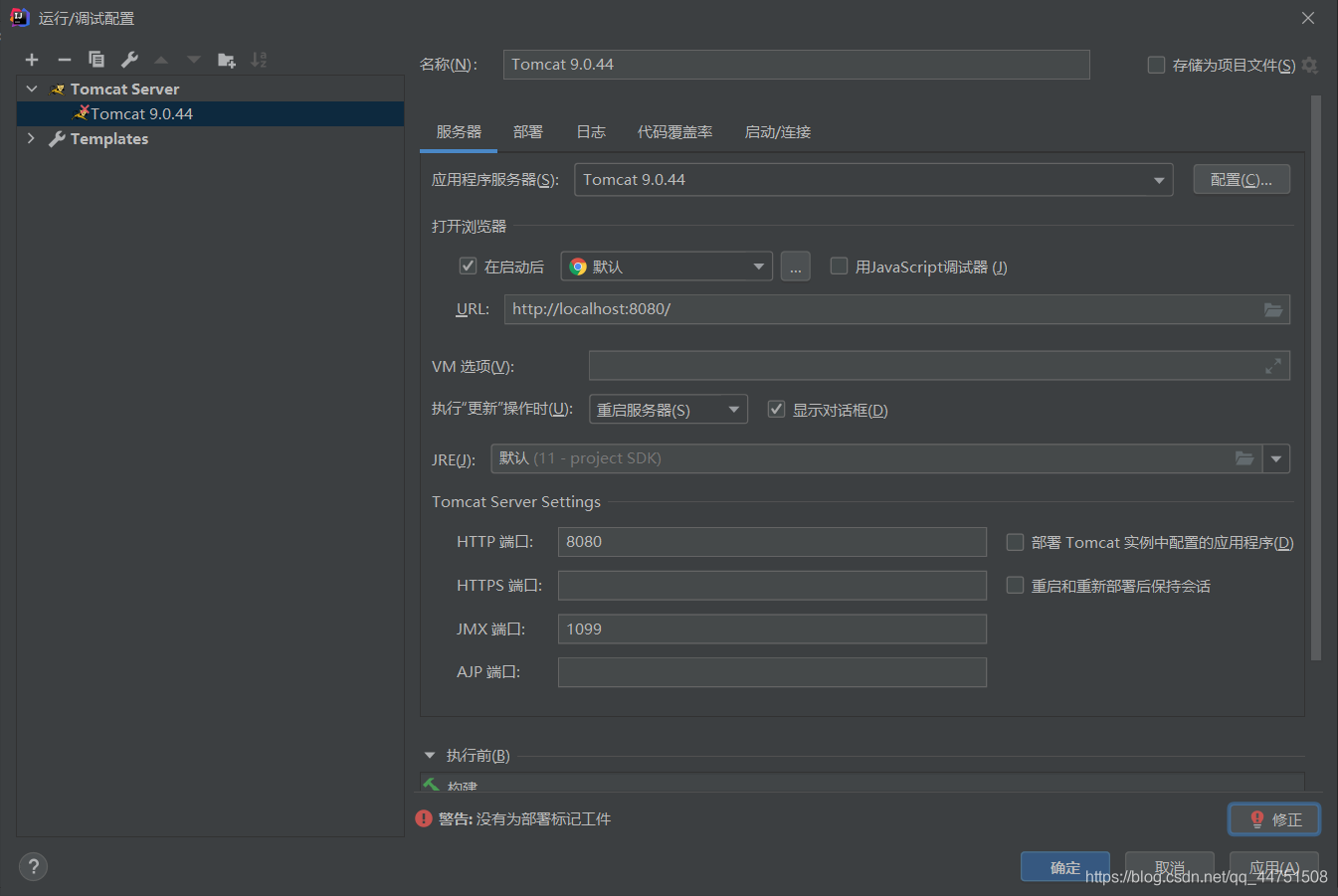The height and width of the screenshot is (896, 1338).
Task: Enable deploy applications configured in Tomcat instance
Action: pyautogui.click(x=1015, y=542)
